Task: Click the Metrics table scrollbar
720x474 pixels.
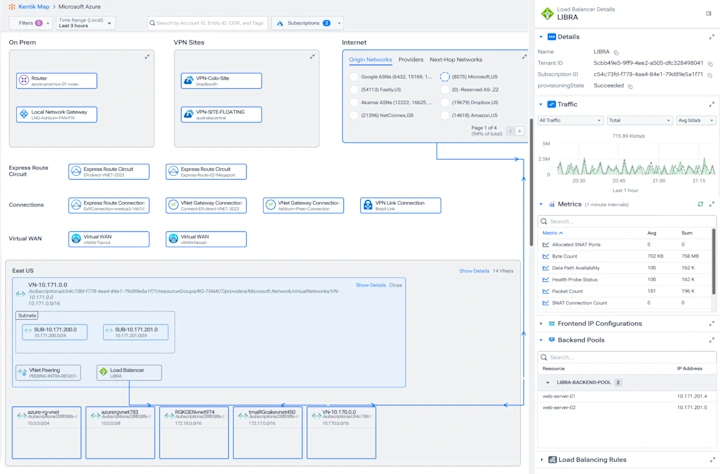Action: click(714, 262)
